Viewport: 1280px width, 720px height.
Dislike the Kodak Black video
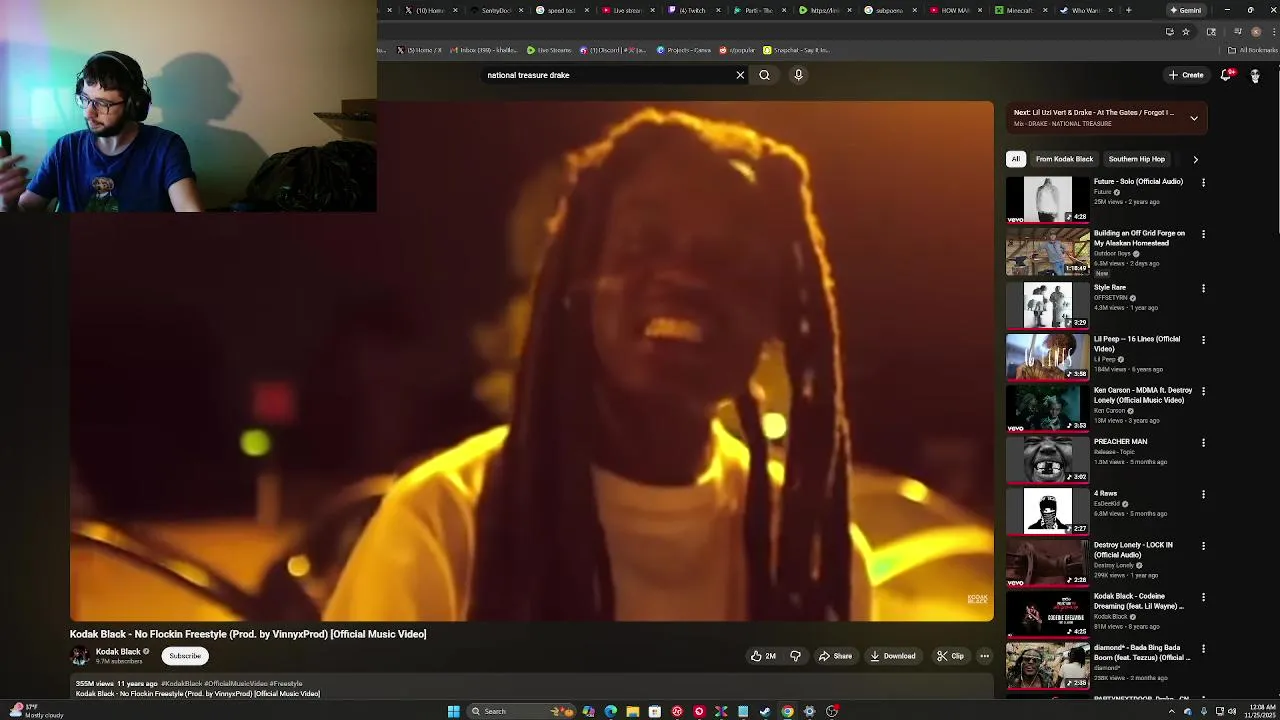[x=796, y=656]
